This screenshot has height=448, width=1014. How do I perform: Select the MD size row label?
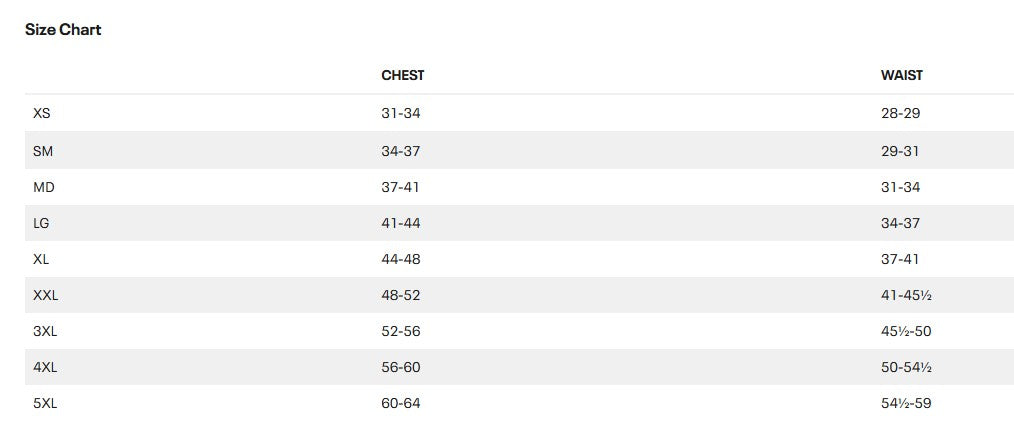tap(43, 188)
